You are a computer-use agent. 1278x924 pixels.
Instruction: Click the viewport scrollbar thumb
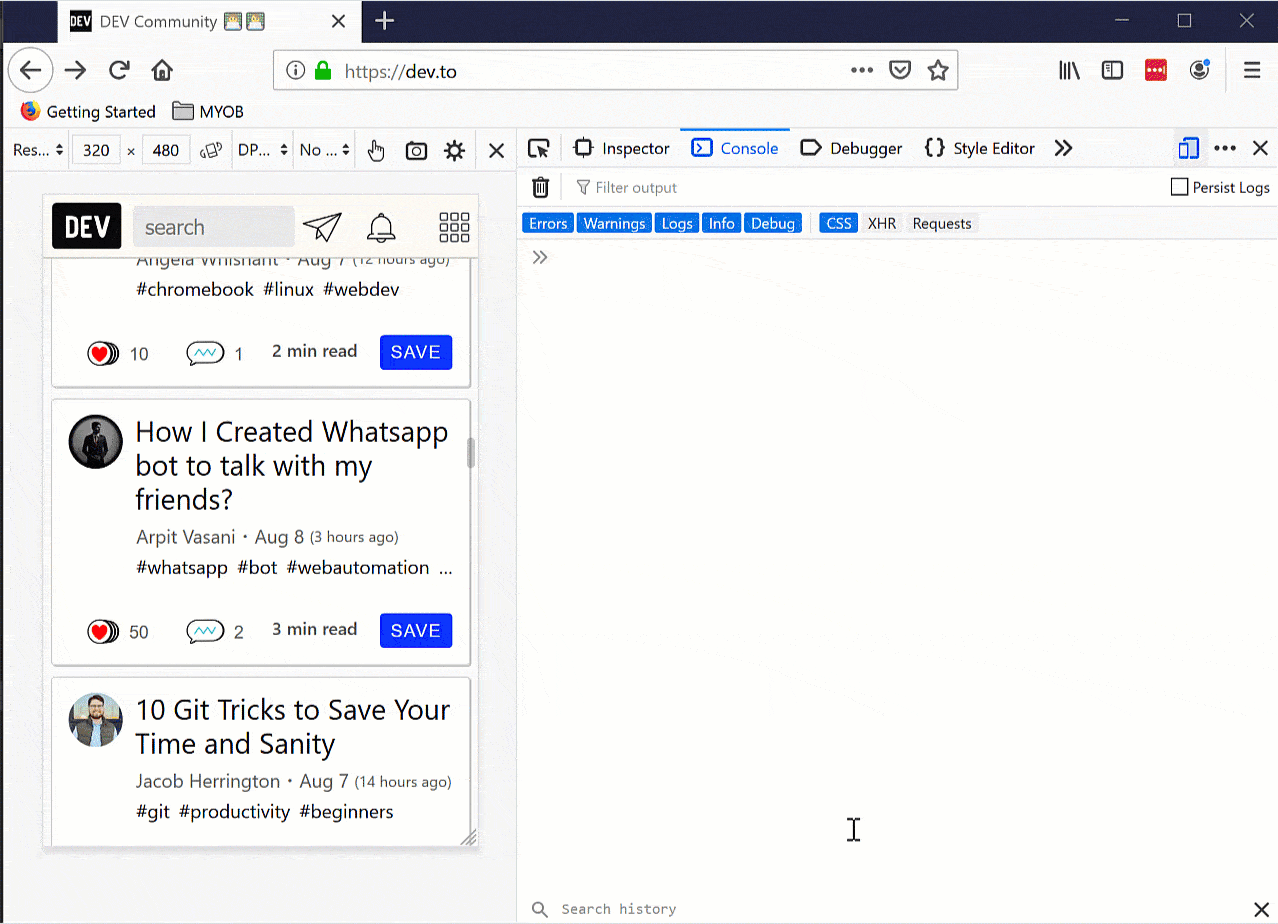coord(470,452)
